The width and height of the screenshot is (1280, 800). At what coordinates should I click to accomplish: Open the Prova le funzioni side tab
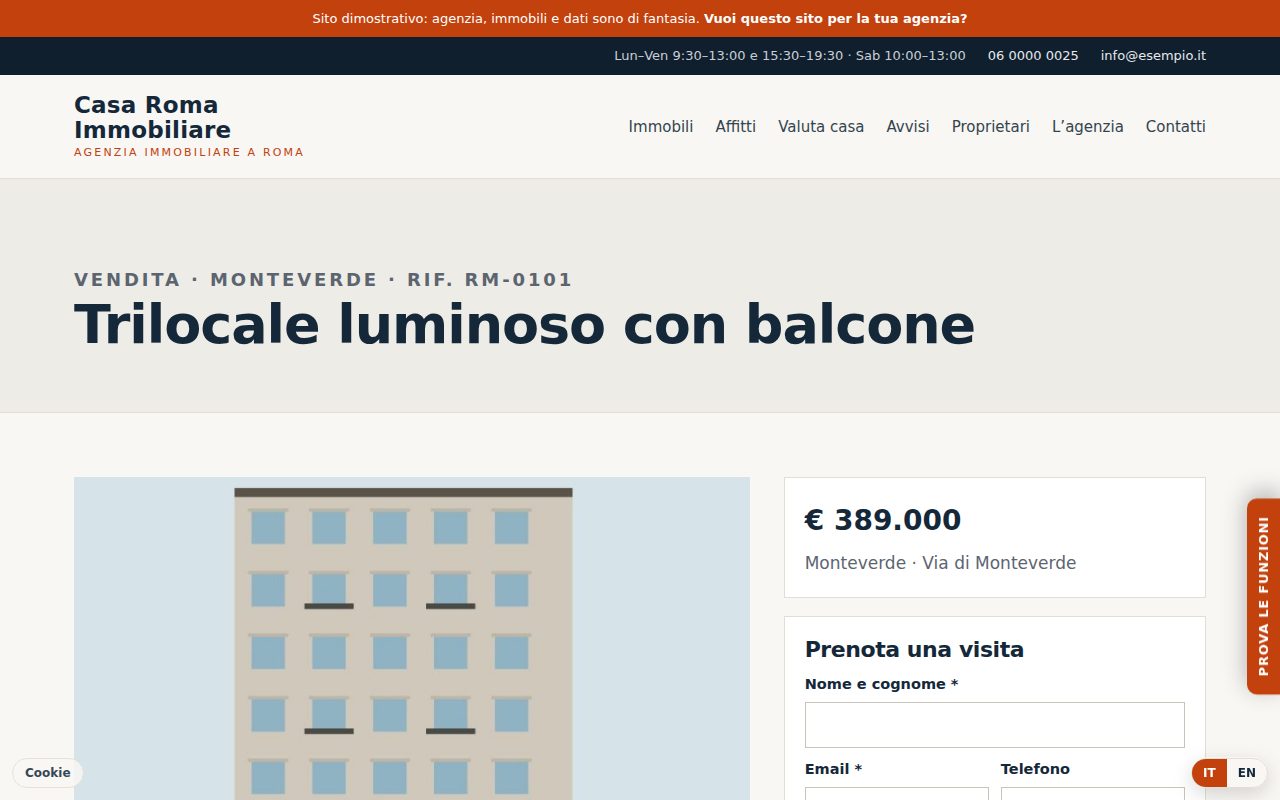pyautogui.click(x=1263, y=596)
